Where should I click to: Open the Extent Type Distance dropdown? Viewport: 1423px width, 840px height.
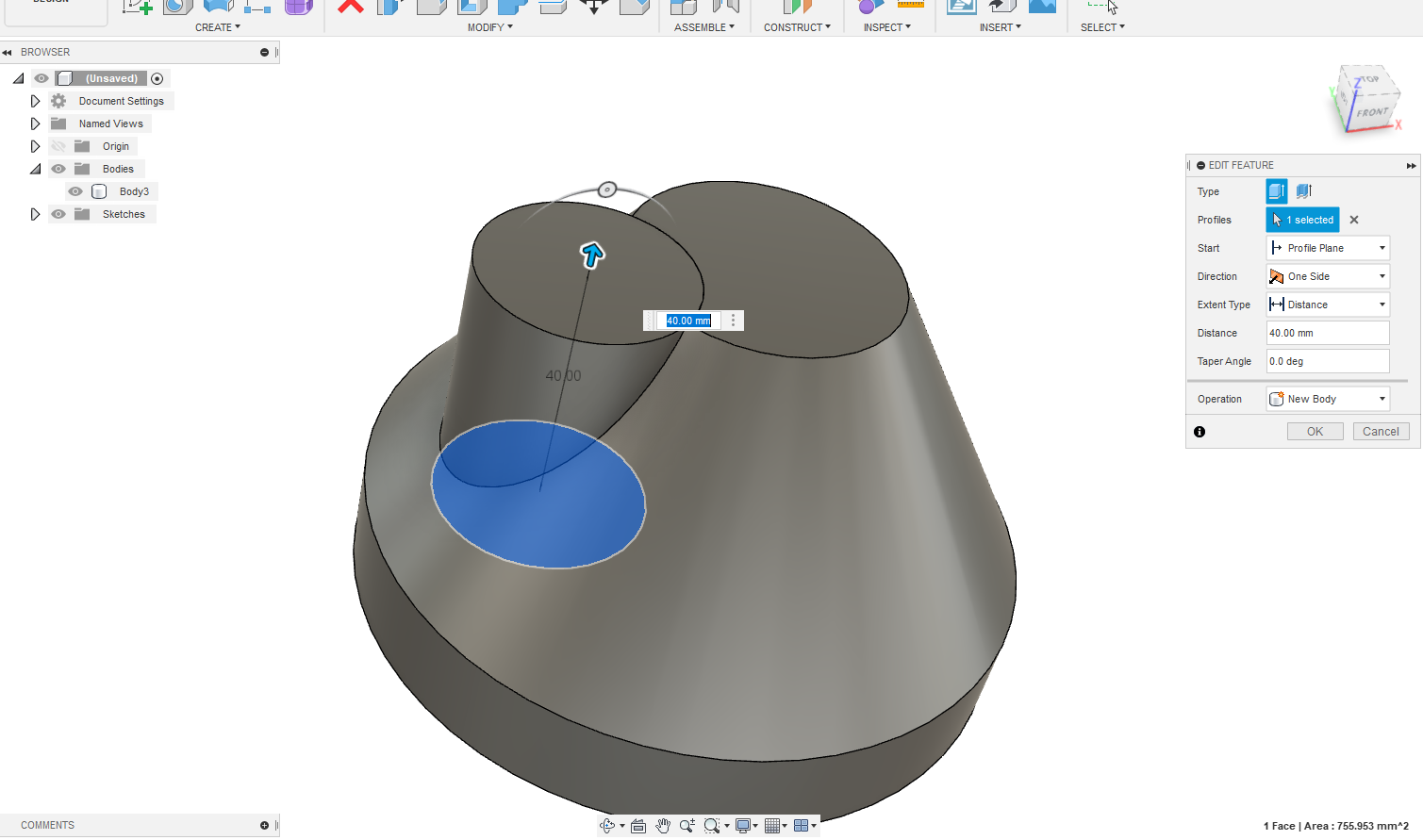[1328, 305]
